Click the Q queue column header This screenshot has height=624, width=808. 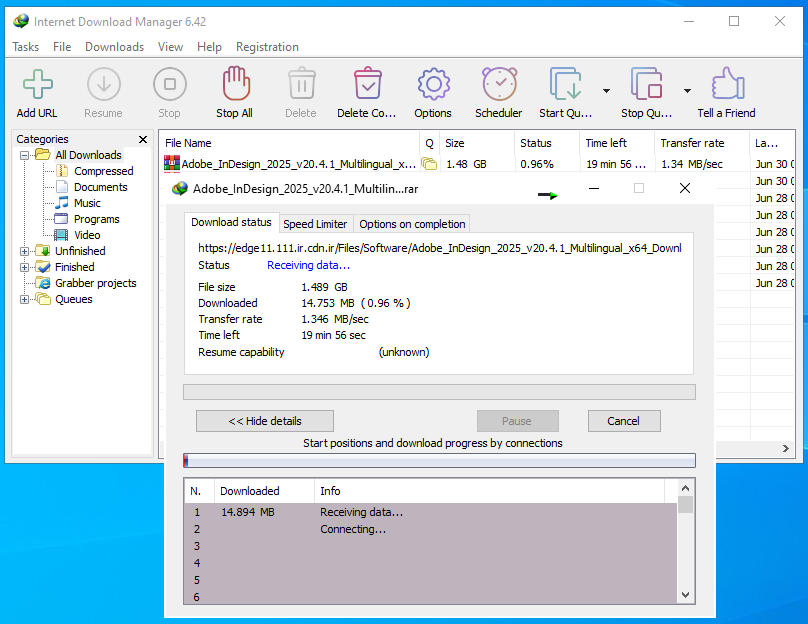(430, 143)
